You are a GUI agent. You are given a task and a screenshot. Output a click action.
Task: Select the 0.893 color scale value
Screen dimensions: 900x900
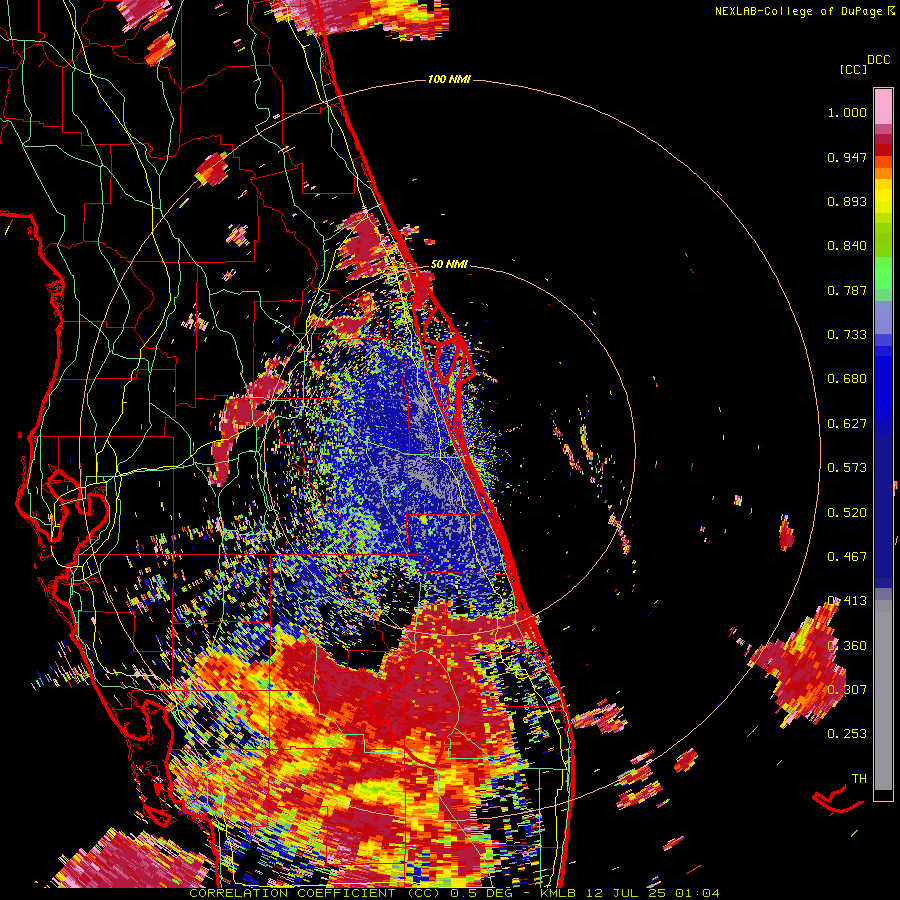[847, 201]
